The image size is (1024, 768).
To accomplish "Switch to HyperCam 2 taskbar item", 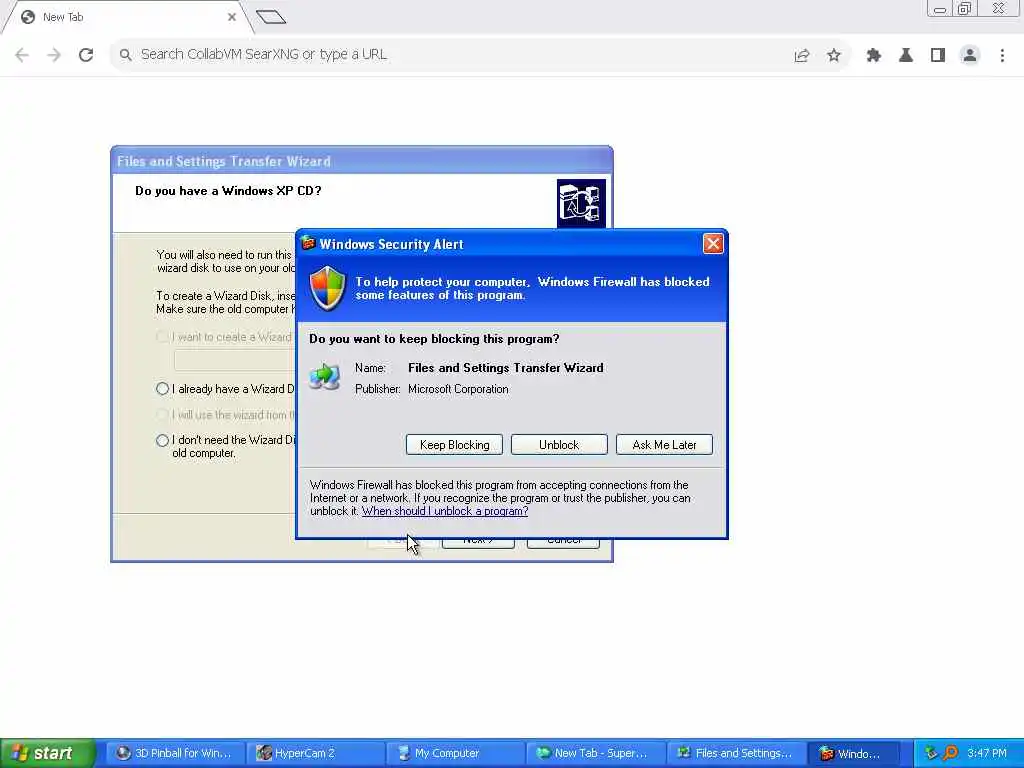I will [315, 753].
